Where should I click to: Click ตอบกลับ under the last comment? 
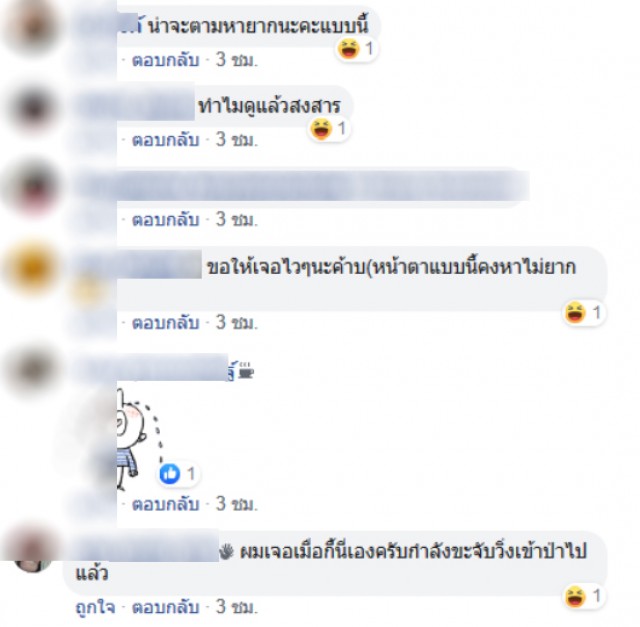165,607
